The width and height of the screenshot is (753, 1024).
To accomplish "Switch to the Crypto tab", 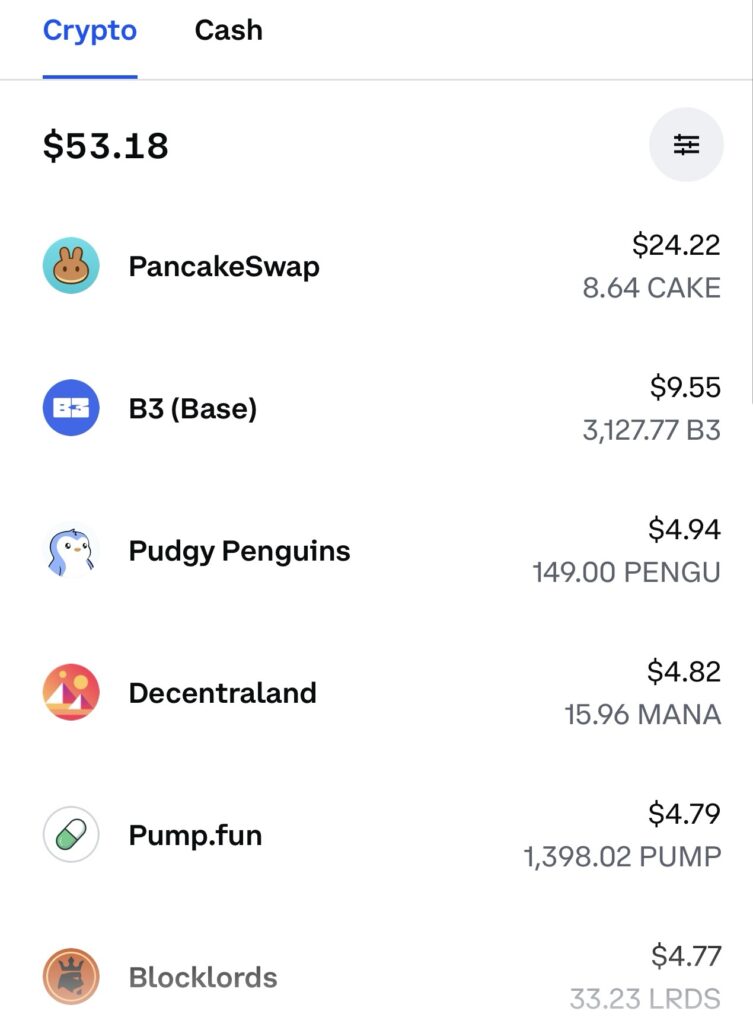I will tap(90, 31).
